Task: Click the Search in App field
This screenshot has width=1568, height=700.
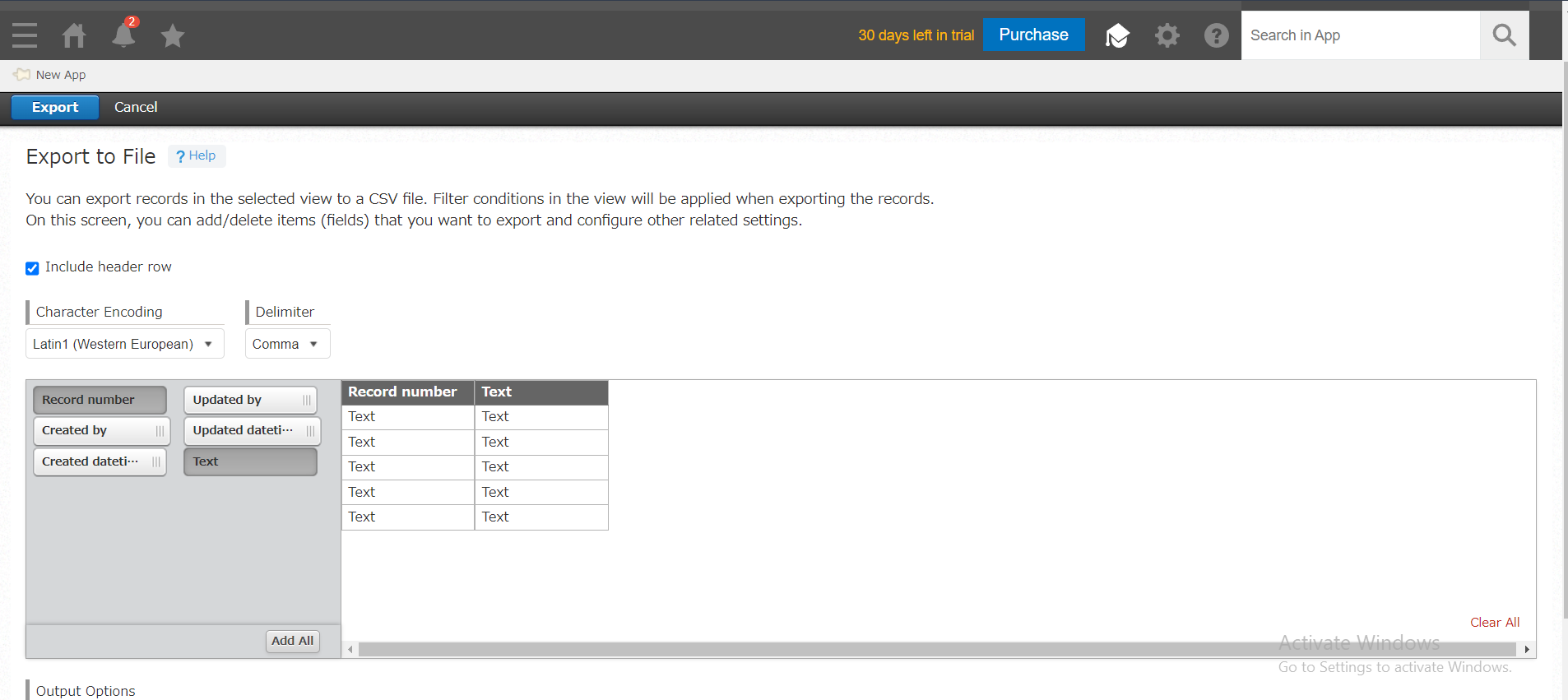Action: [x=1359, y=35]
